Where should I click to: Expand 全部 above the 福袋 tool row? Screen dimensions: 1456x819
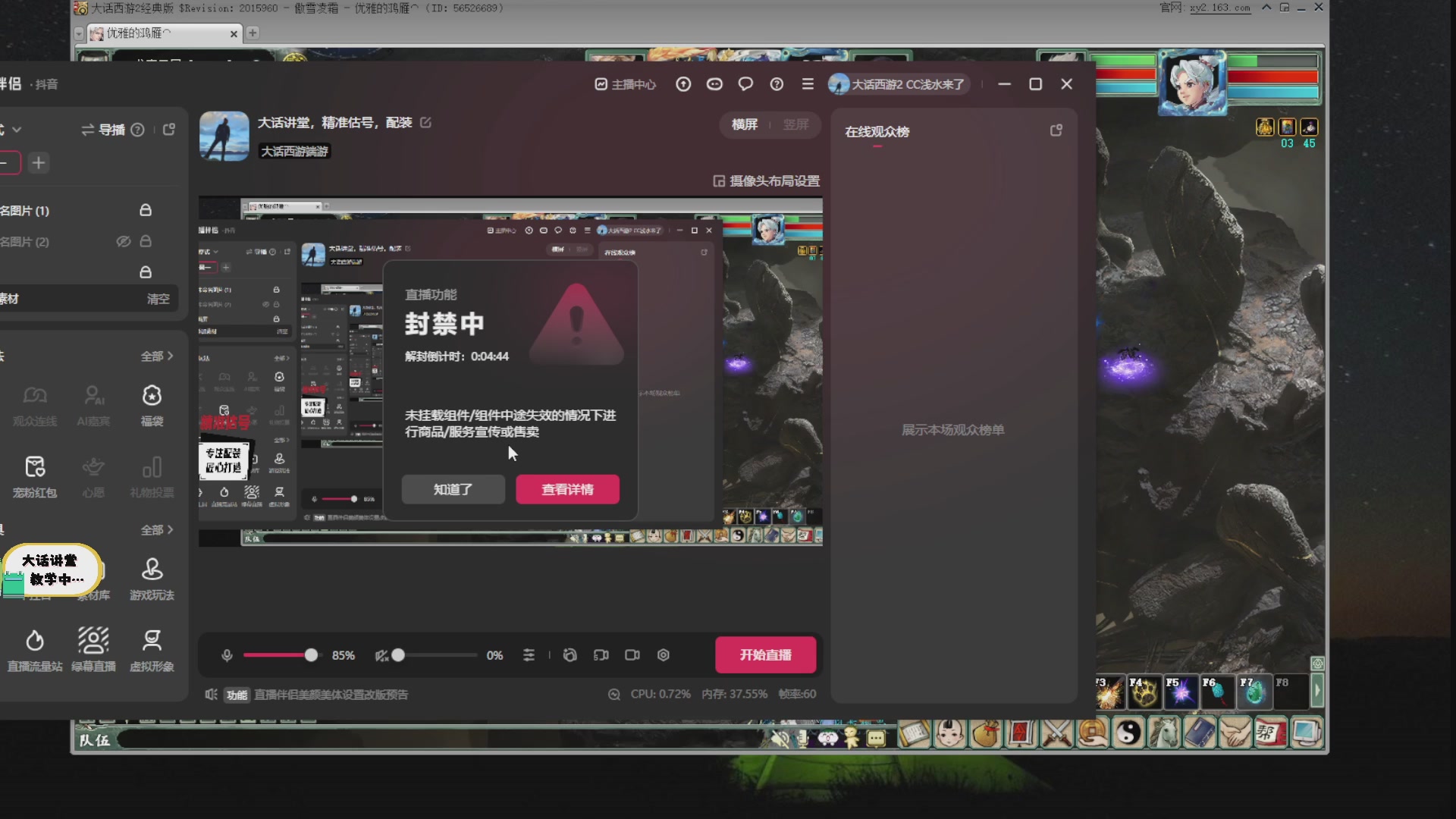[x=157, y=356]
